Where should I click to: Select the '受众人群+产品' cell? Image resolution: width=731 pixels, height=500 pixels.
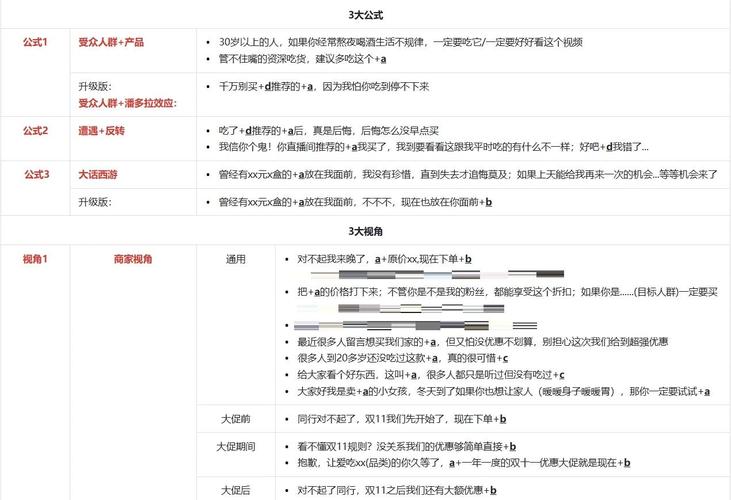pyautogui.click(x=111, y=42)
